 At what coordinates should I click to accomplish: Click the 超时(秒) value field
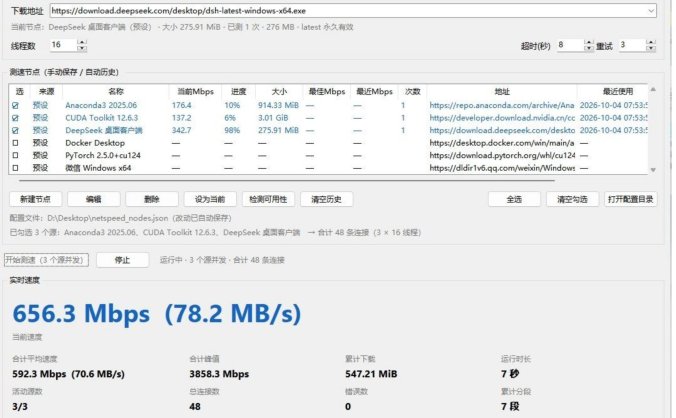click(570, 45)
